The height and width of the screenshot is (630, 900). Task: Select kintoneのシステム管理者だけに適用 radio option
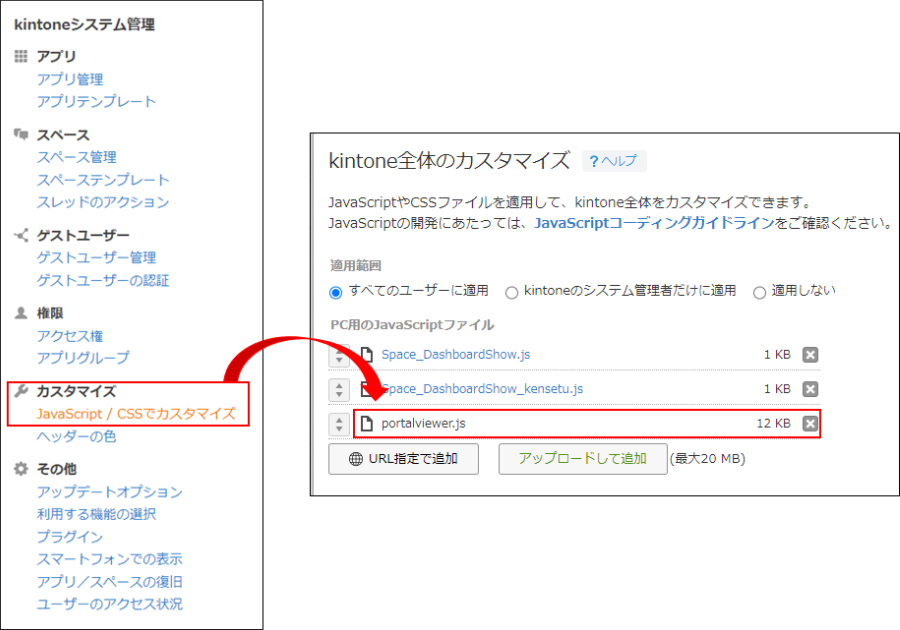click(511, 293)
